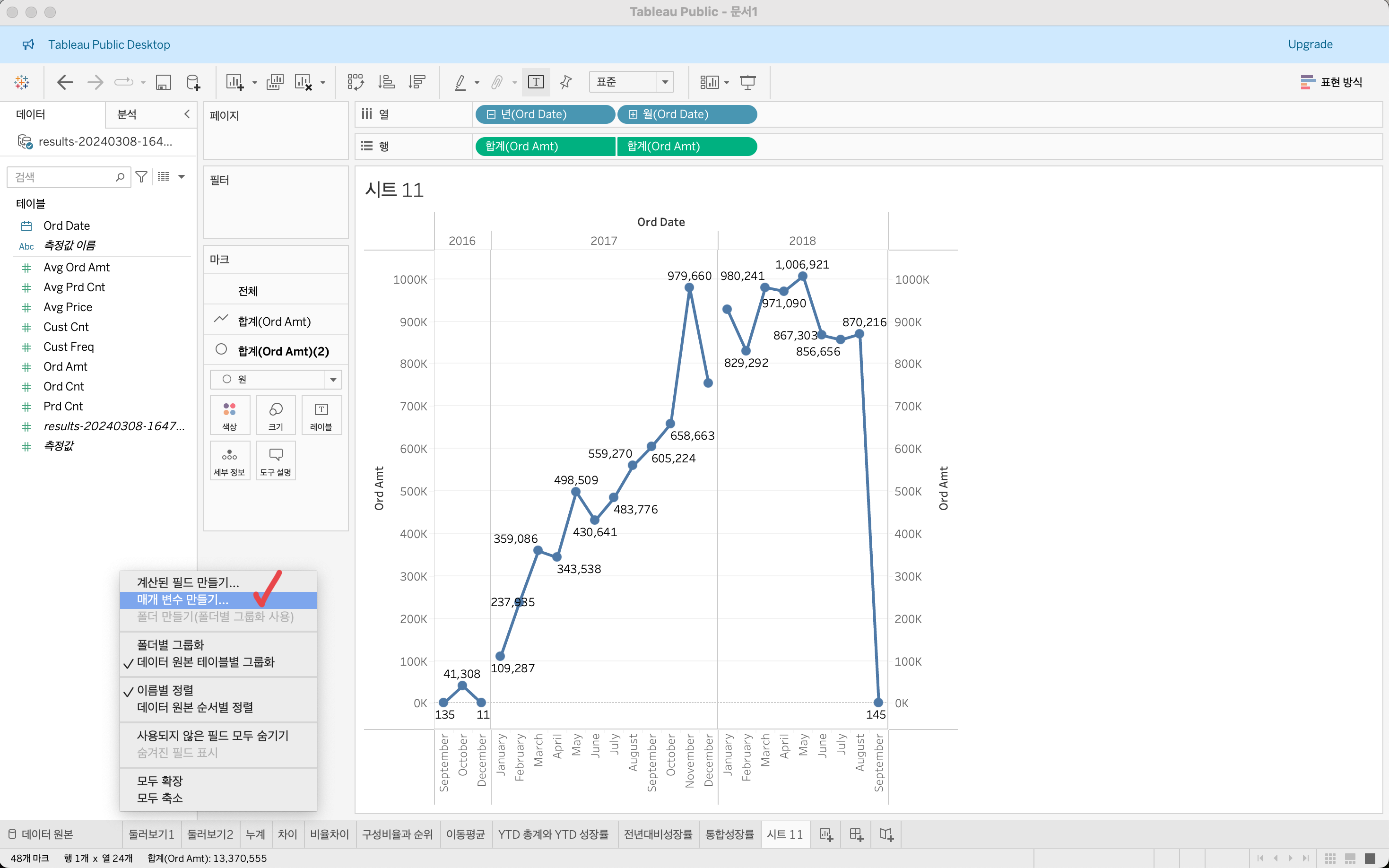
Task: Click the Color button on Marks card
Action: 230,415
